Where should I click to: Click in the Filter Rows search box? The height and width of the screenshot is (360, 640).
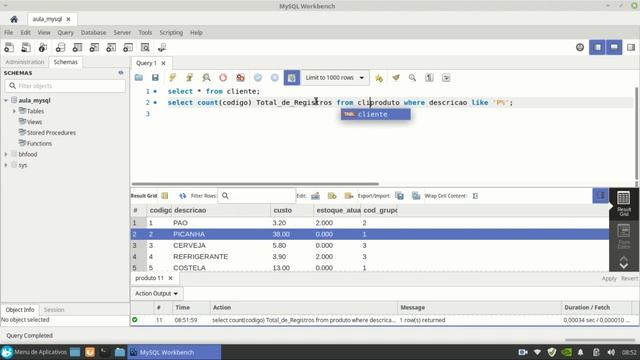(x=257, y=196)
